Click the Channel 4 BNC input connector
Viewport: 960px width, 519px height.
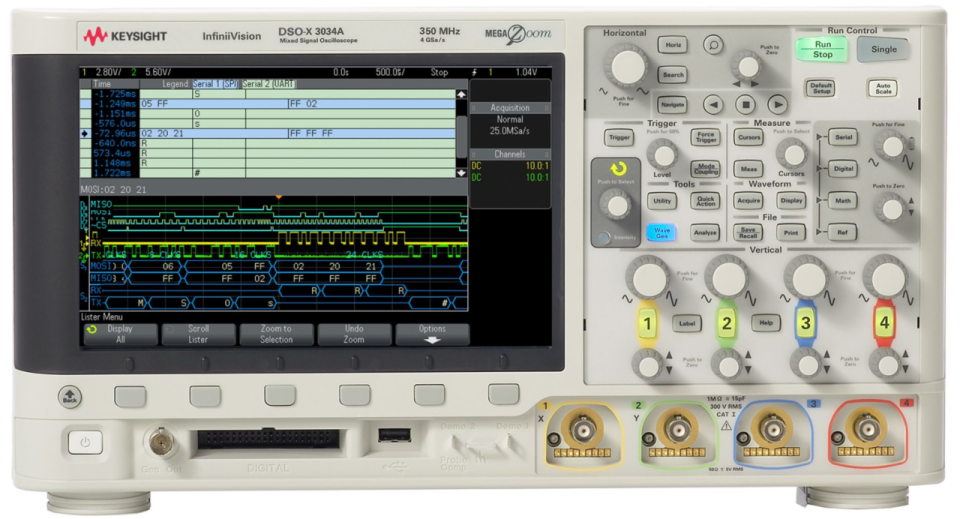tap(868, 430)
